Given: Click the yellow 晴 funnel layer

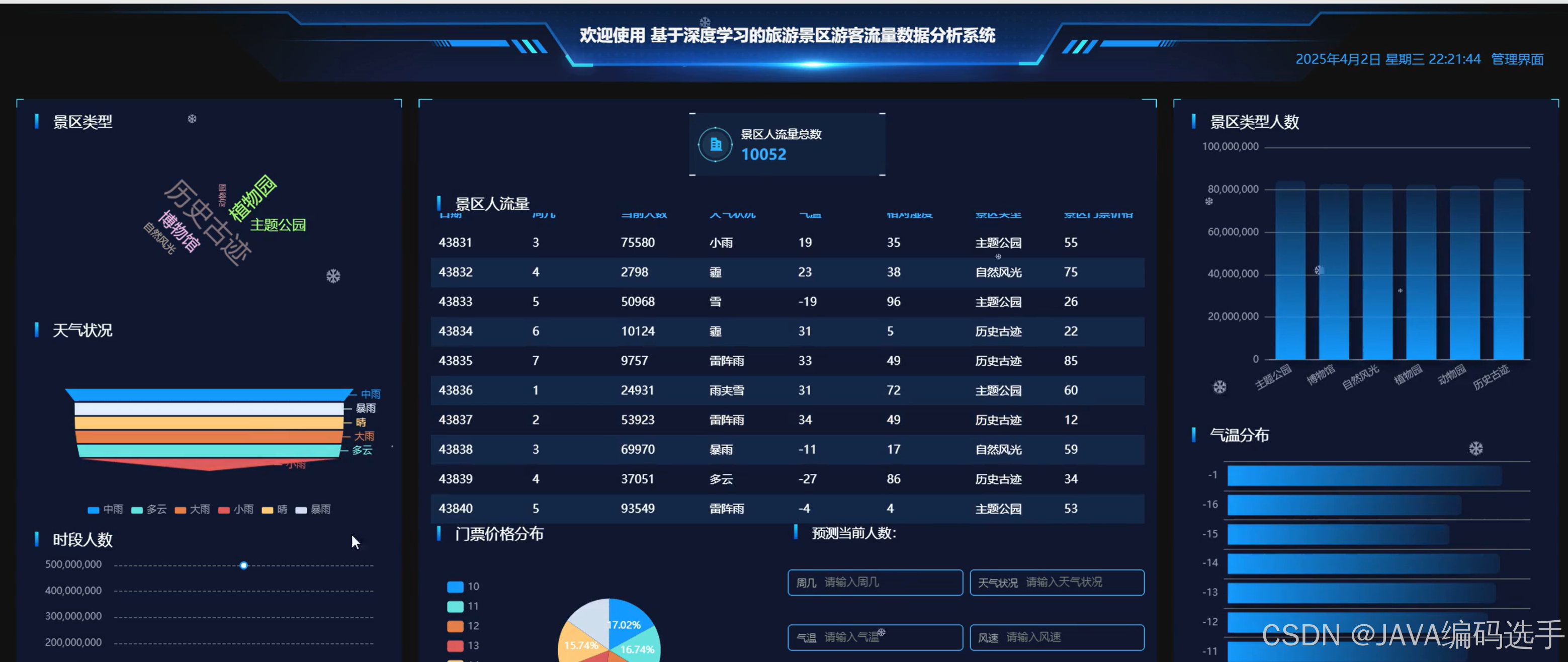Looking at the screenshot, I should pyautogui.click(x=209, y=423).
